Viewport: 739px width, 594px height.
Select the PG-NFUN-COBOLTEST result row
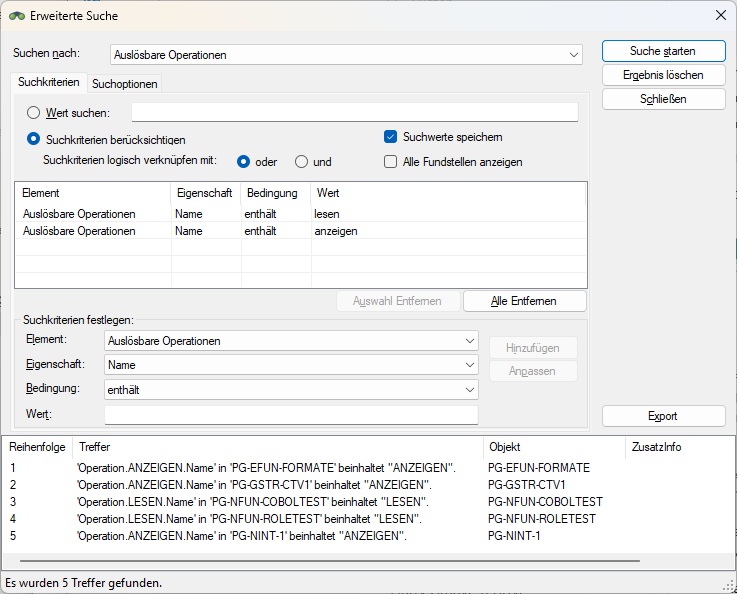252,502
